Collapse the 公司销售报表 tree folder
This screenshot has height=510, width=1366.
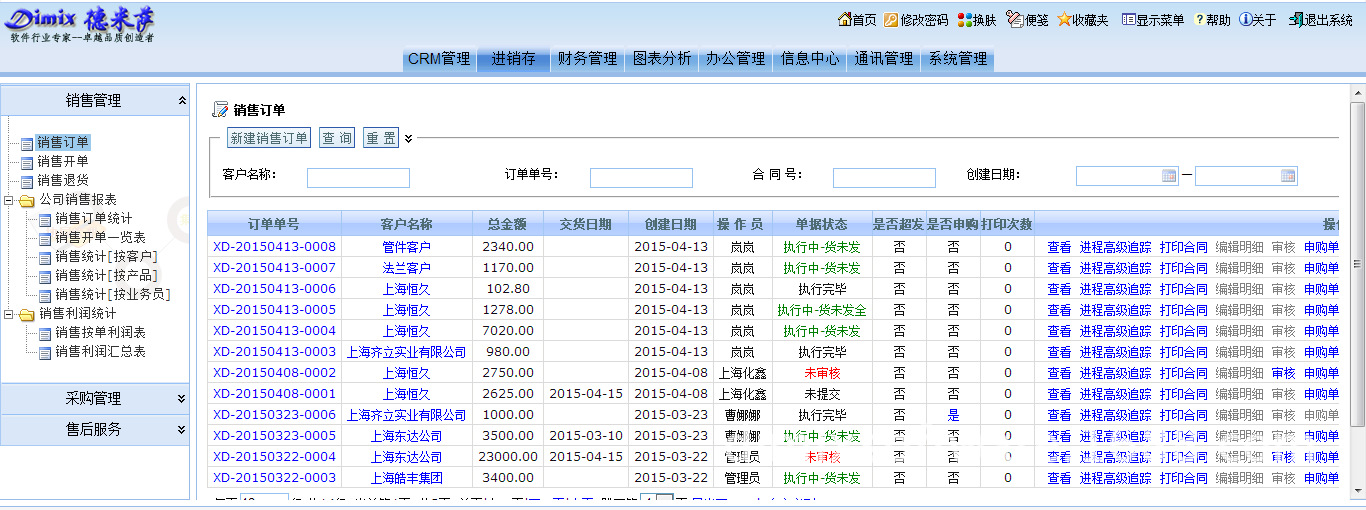[10, 200]
